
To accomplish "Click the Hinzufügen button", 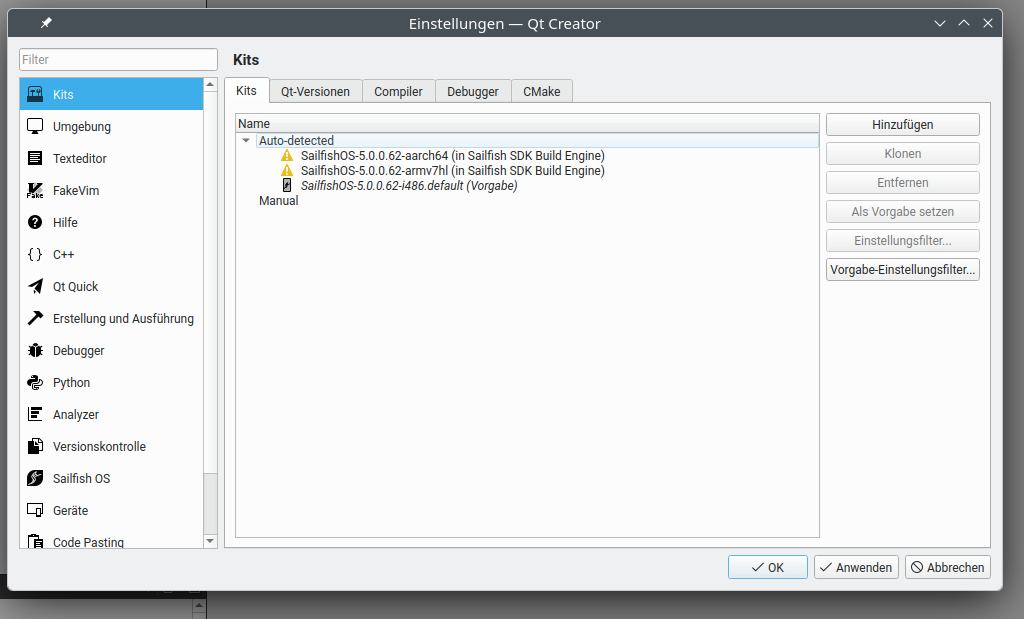I will tap(902, 125).
